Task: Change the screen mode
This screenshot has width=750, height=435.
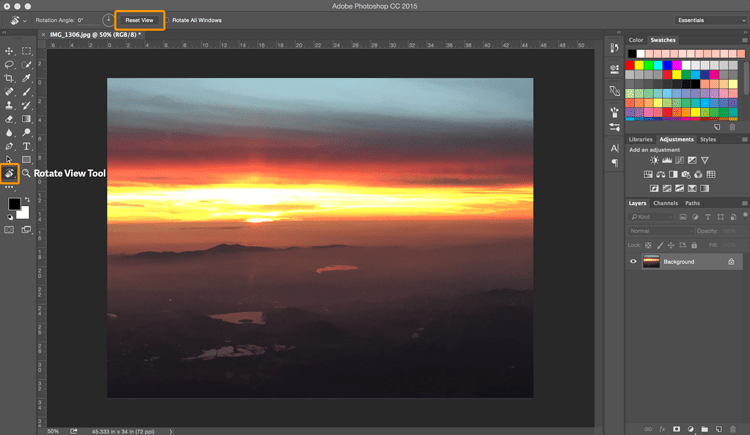Action: (x=26, y=230)
